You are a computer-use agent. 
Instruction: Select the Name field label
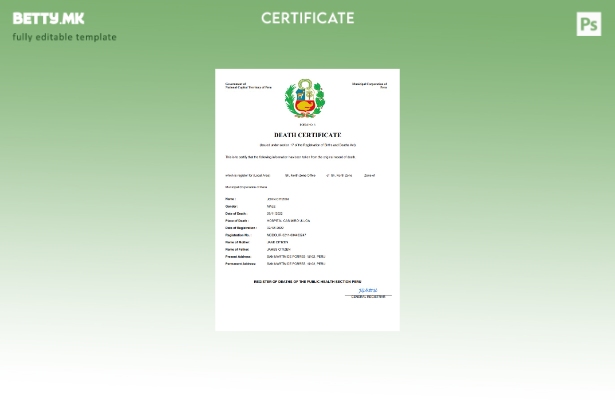tap(231, 199)
